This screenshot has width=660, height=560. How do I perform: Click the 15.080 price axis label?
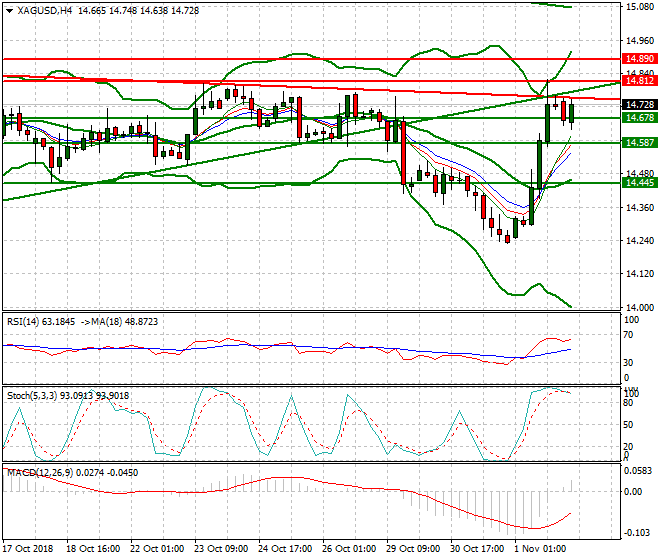[x=640, y=7]
